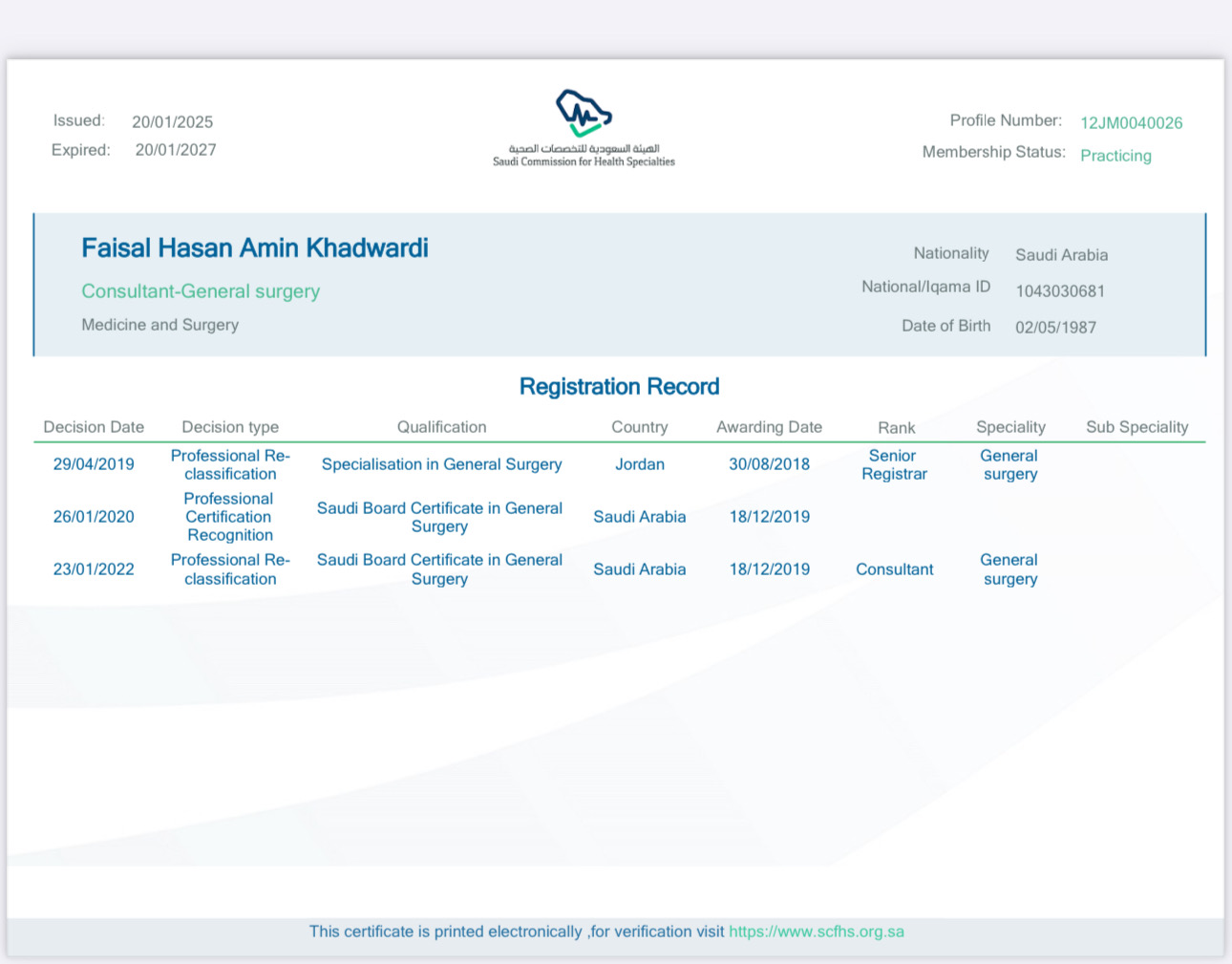Click the National ID number 1043030681
This screenshot has height=964, width=1232.
coord(1060,291)
